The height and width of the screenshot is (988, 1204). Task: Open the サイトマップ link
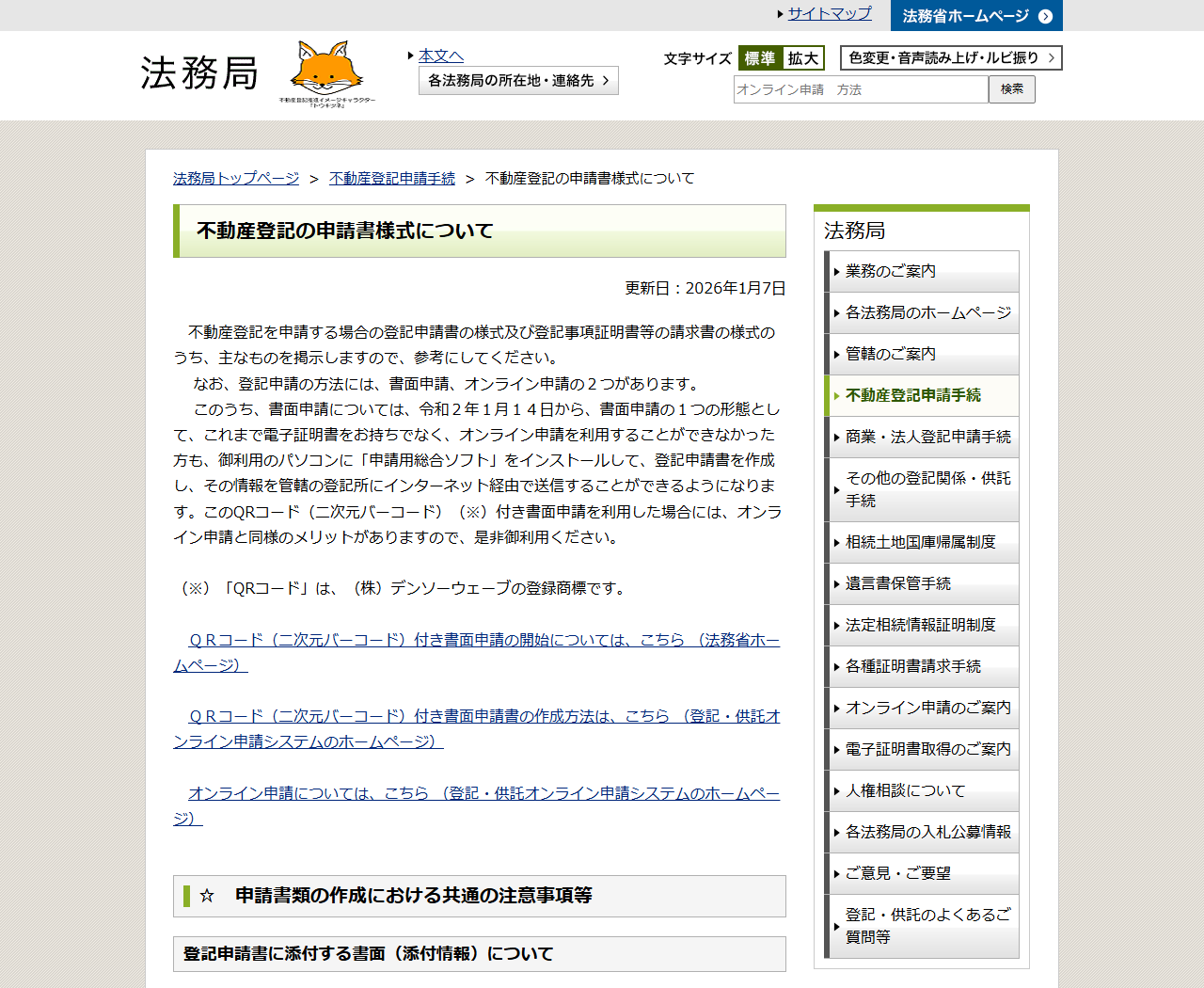point(830,13)
